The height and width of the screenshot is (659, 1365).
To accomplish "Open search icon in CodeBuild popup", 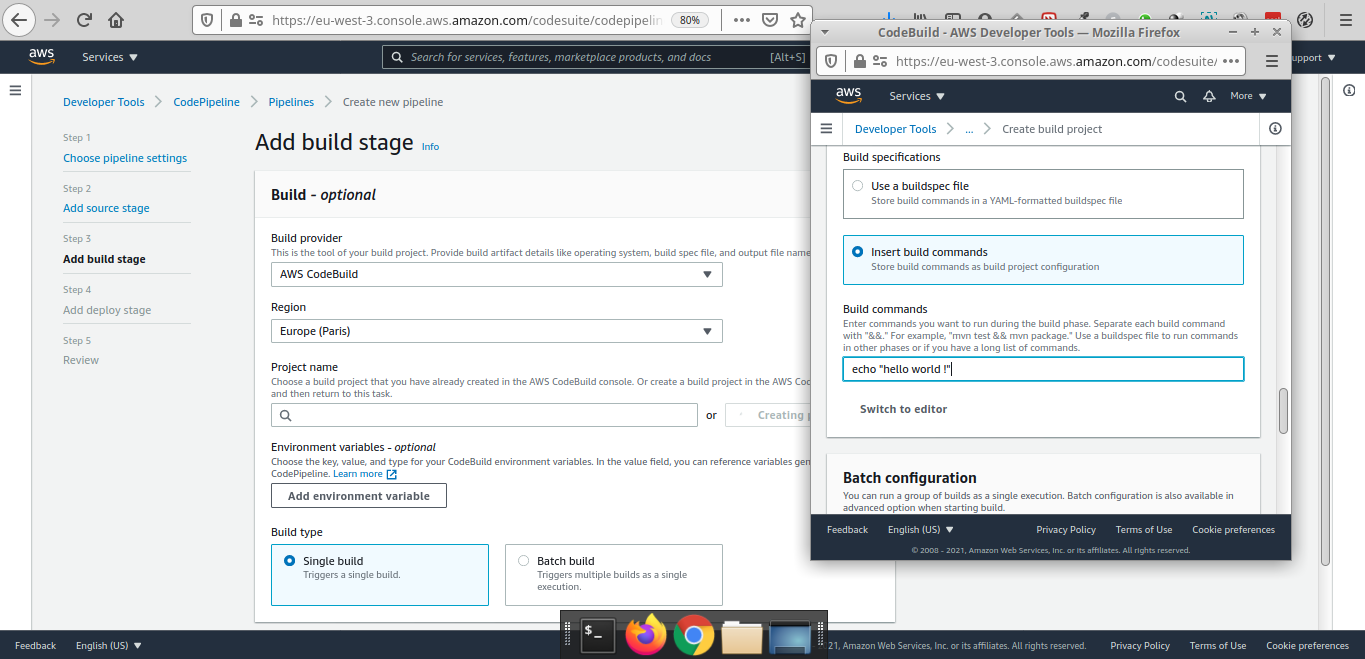I will [x=1180, y=96].
